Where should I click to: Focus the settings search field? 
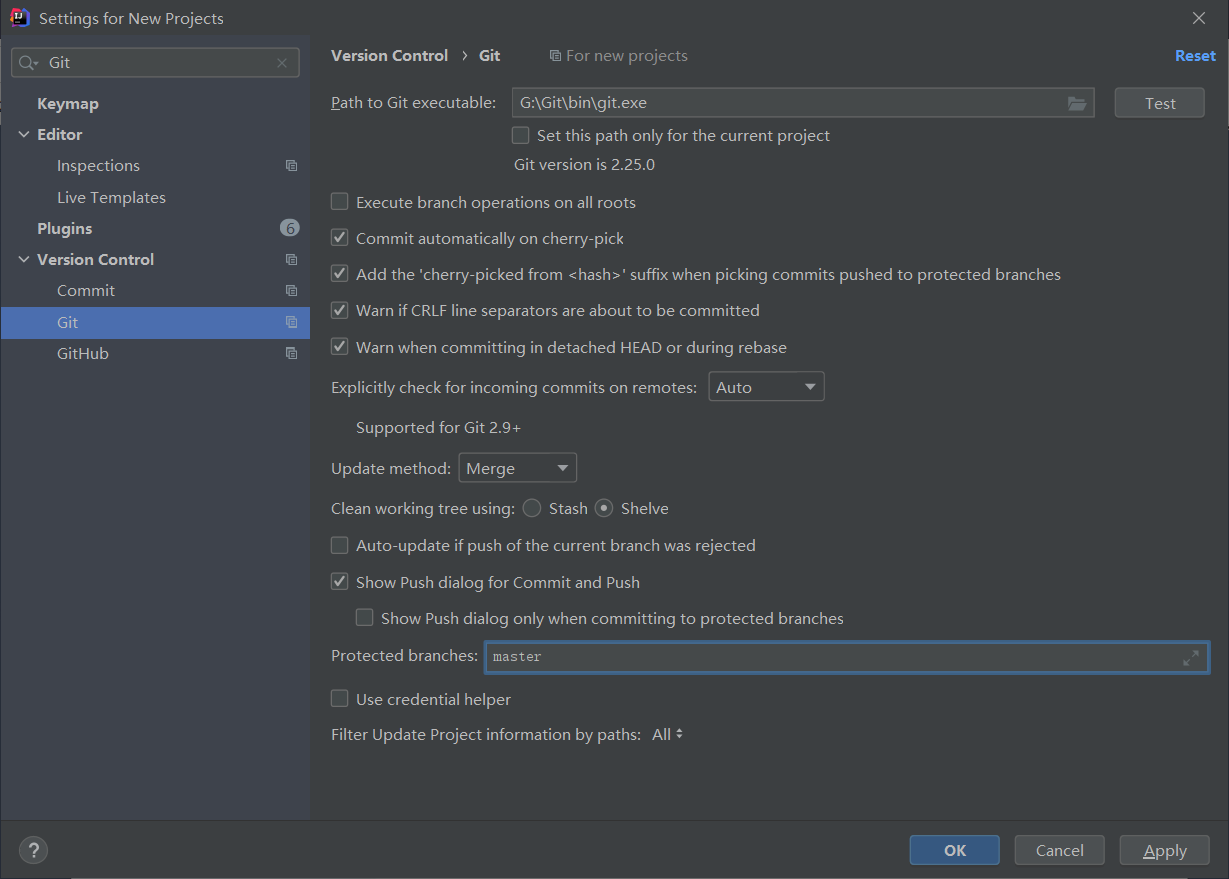click(155, 62)
